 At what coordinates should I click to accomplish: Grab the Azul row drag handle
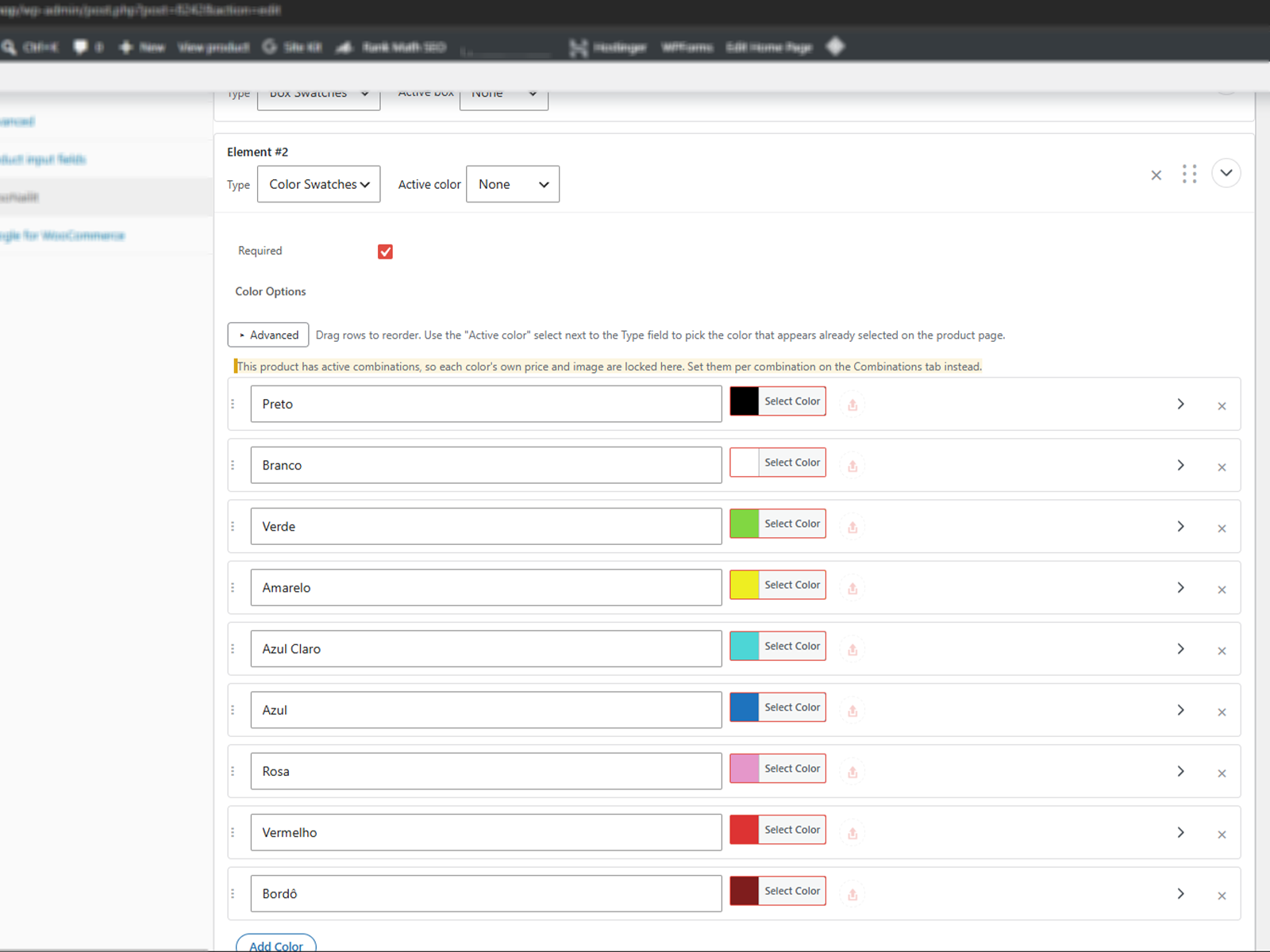[233, 710]
